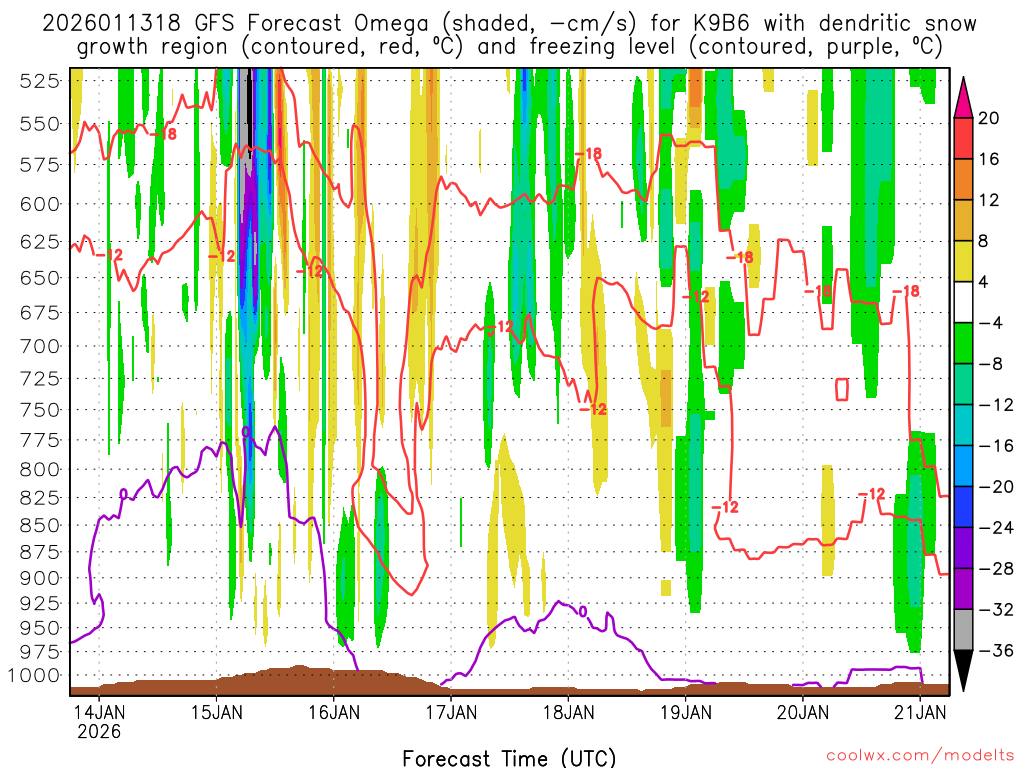This screenshot has width=1024, height=768.
Task: Select the 20JAN date label
Action: 803,712
